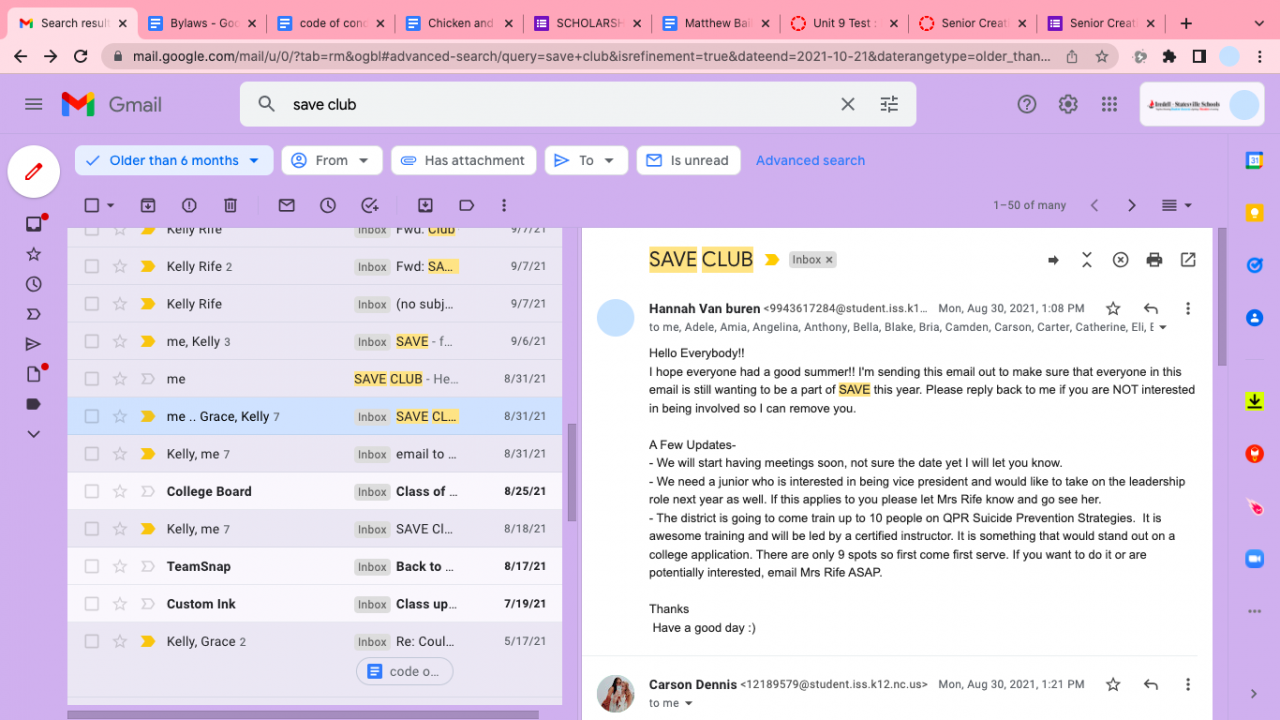Image resolution: width=1280 pixels, height=720 pixels.
Task: Clear the search with the X icon
Action: (x=848, y=104)
